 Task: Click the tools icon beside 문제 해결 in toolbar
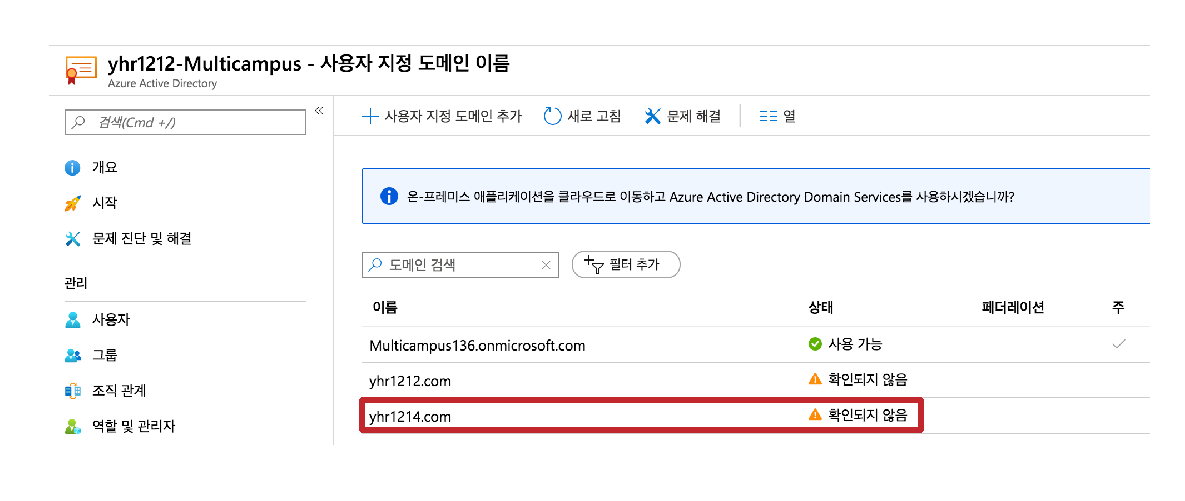coord(653,116)
